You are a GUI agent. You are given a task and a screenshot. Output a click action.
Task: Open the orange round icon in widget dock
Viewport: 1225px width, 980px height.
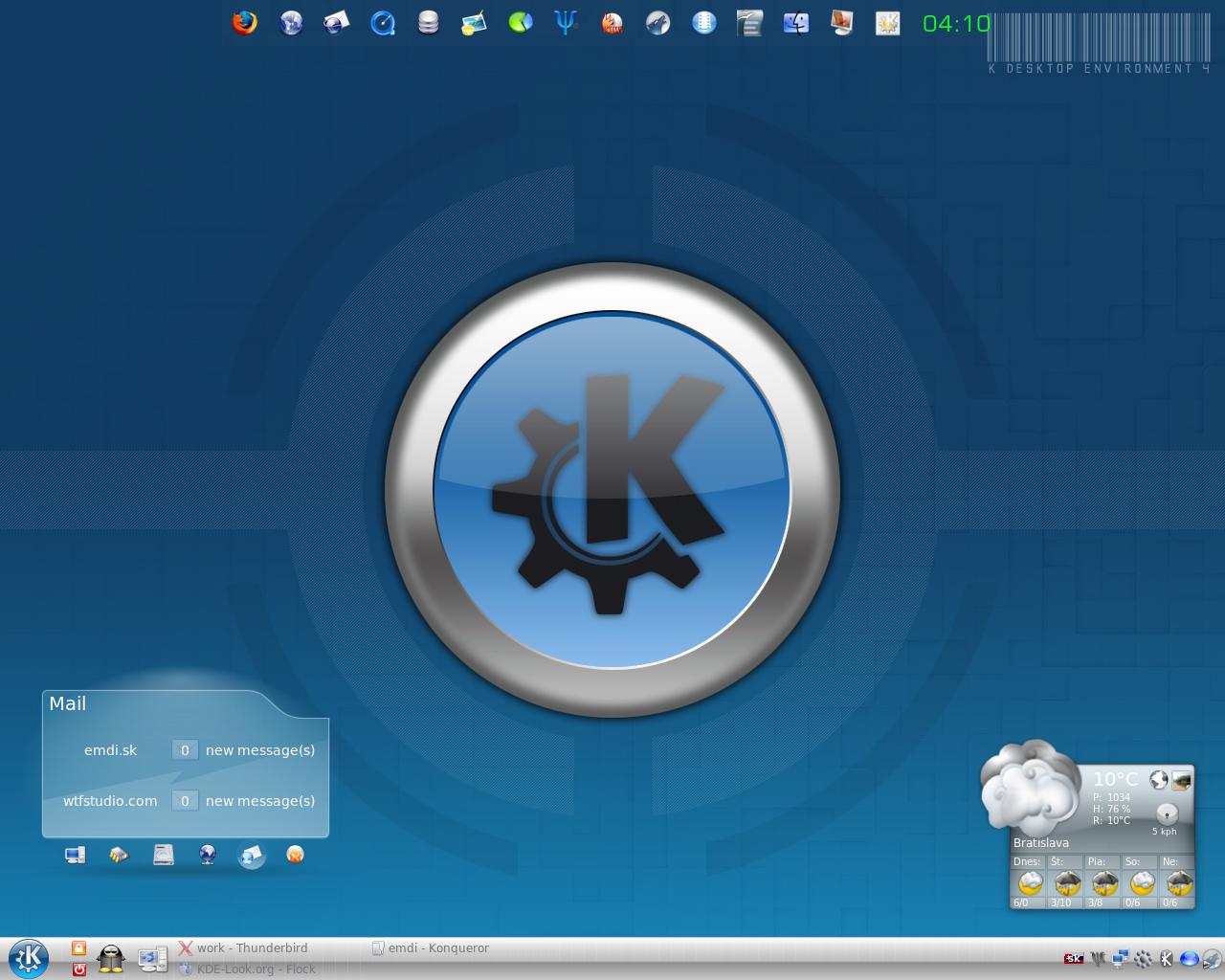(x=295, y=855)
